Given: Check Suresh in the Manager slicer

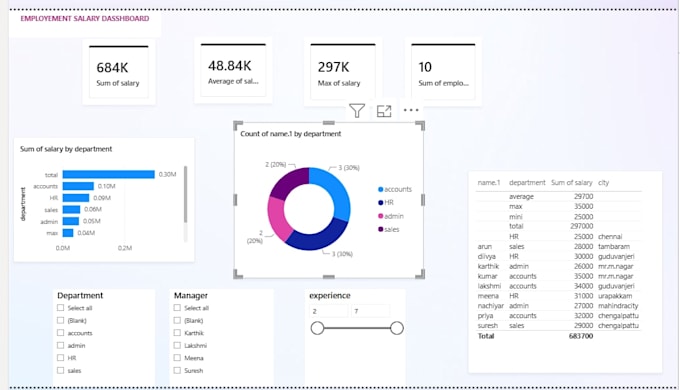Looking at the screenshot, I should click(177, 370).
